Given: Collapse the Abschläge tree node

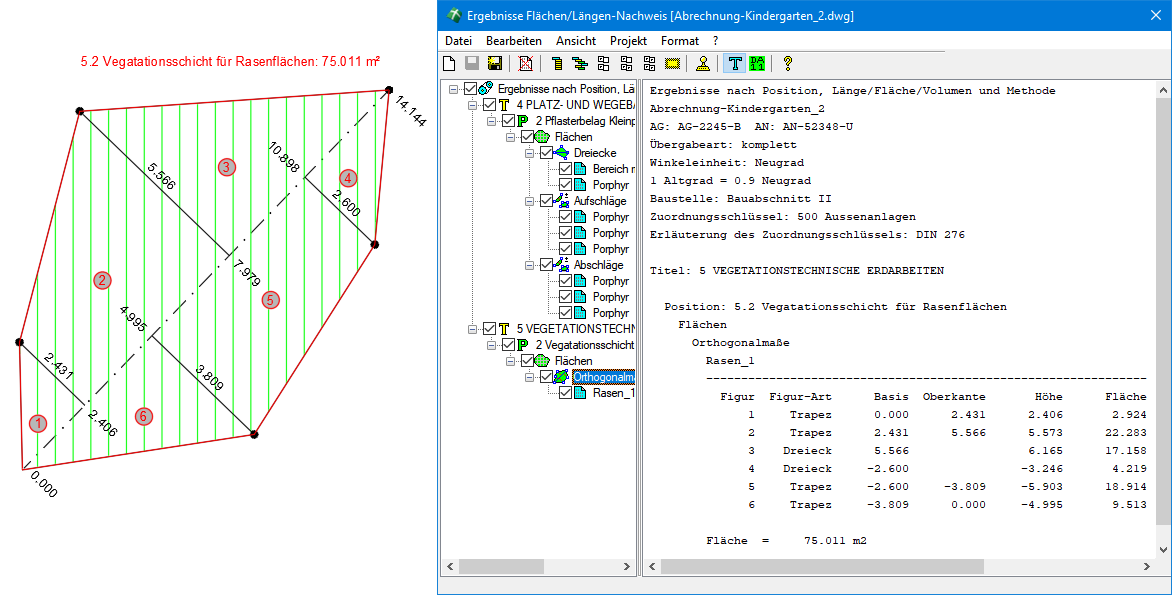Looking at the screenshot, I should click(x=530, y=265).
